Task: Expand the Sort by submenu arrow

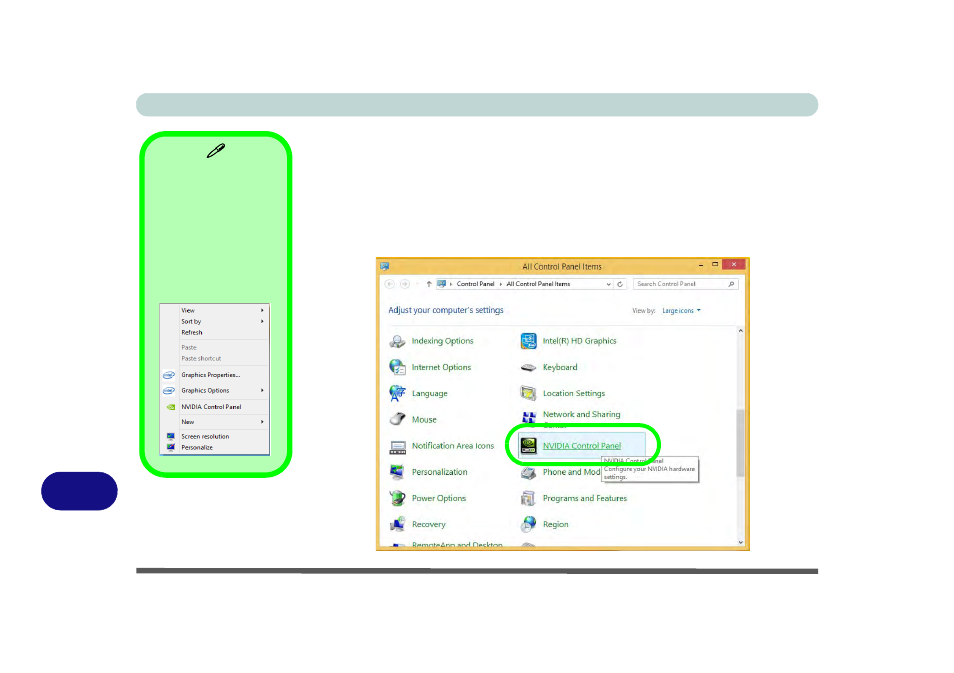Action: coord(262,321)
